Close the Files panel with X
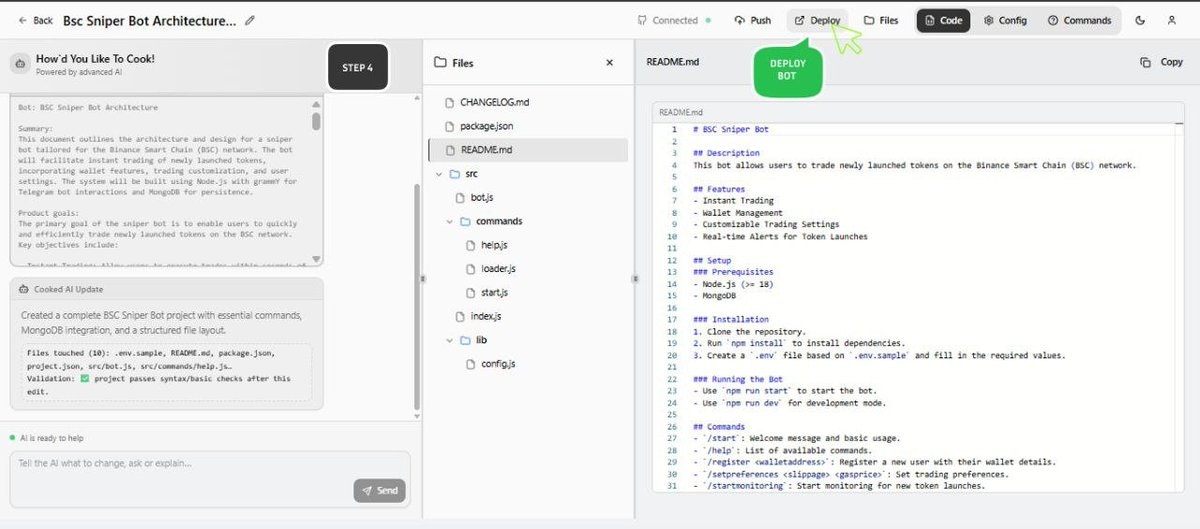1200x529 pixels. pyautogui.click(x=610, y=62)
